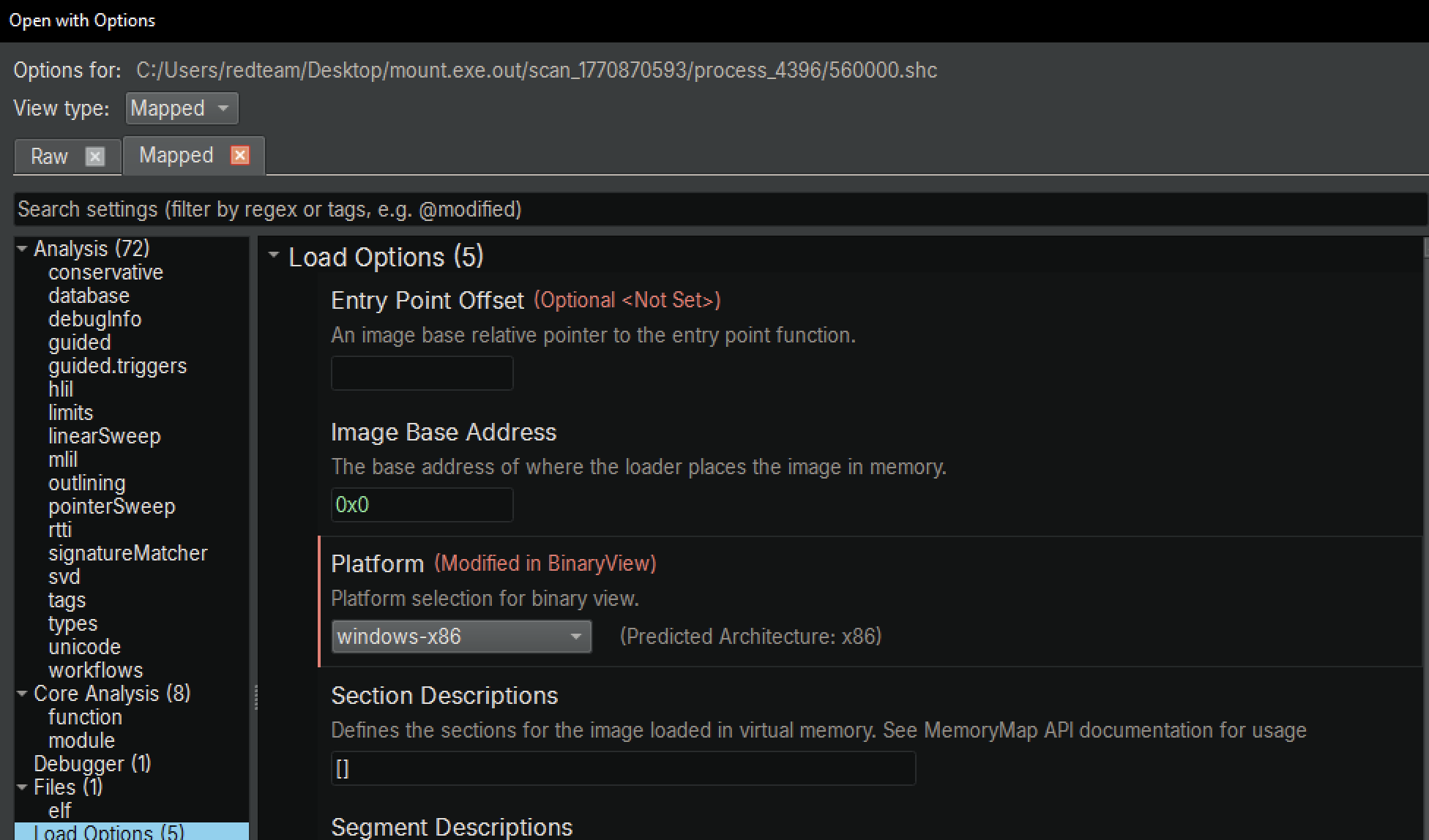Screen dimensions: 1429x840
Task: Click the Analysis (72) label
Action: tap(92, 249)
